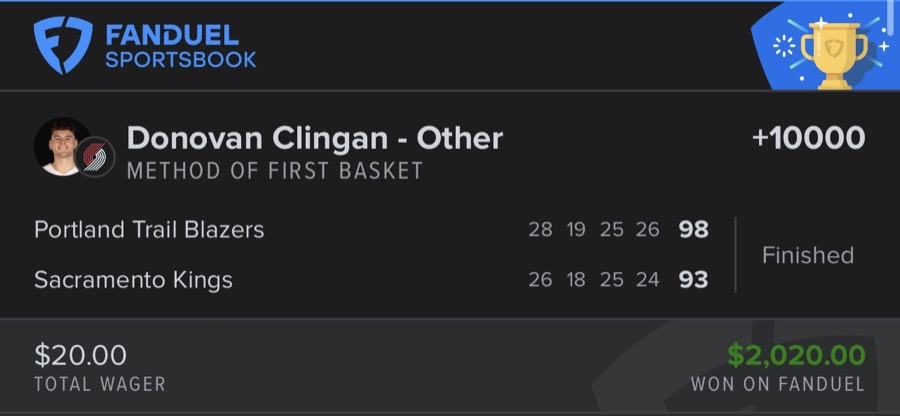Select the Sacramento Kings team name
Image resolution: width=900 pixels, height=416 pixels.
(133, 280)
